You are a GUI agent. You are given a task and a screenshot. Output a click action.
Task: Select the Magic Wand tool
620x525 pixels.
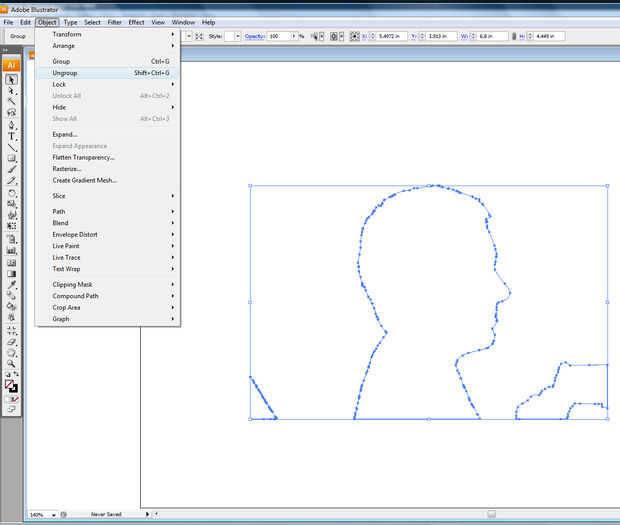coord(12,101)
